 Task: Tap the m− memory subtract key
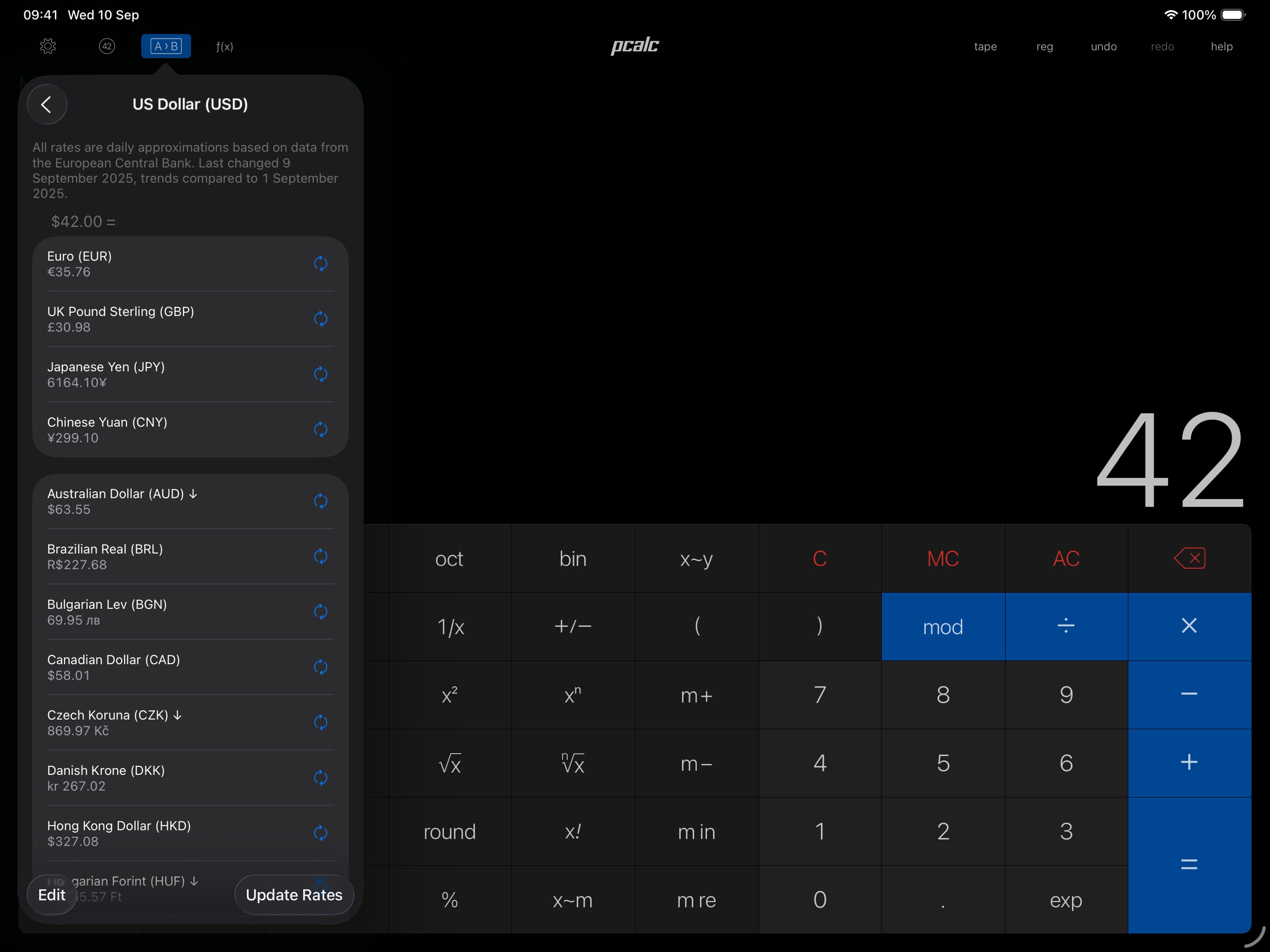click(697, 763)
